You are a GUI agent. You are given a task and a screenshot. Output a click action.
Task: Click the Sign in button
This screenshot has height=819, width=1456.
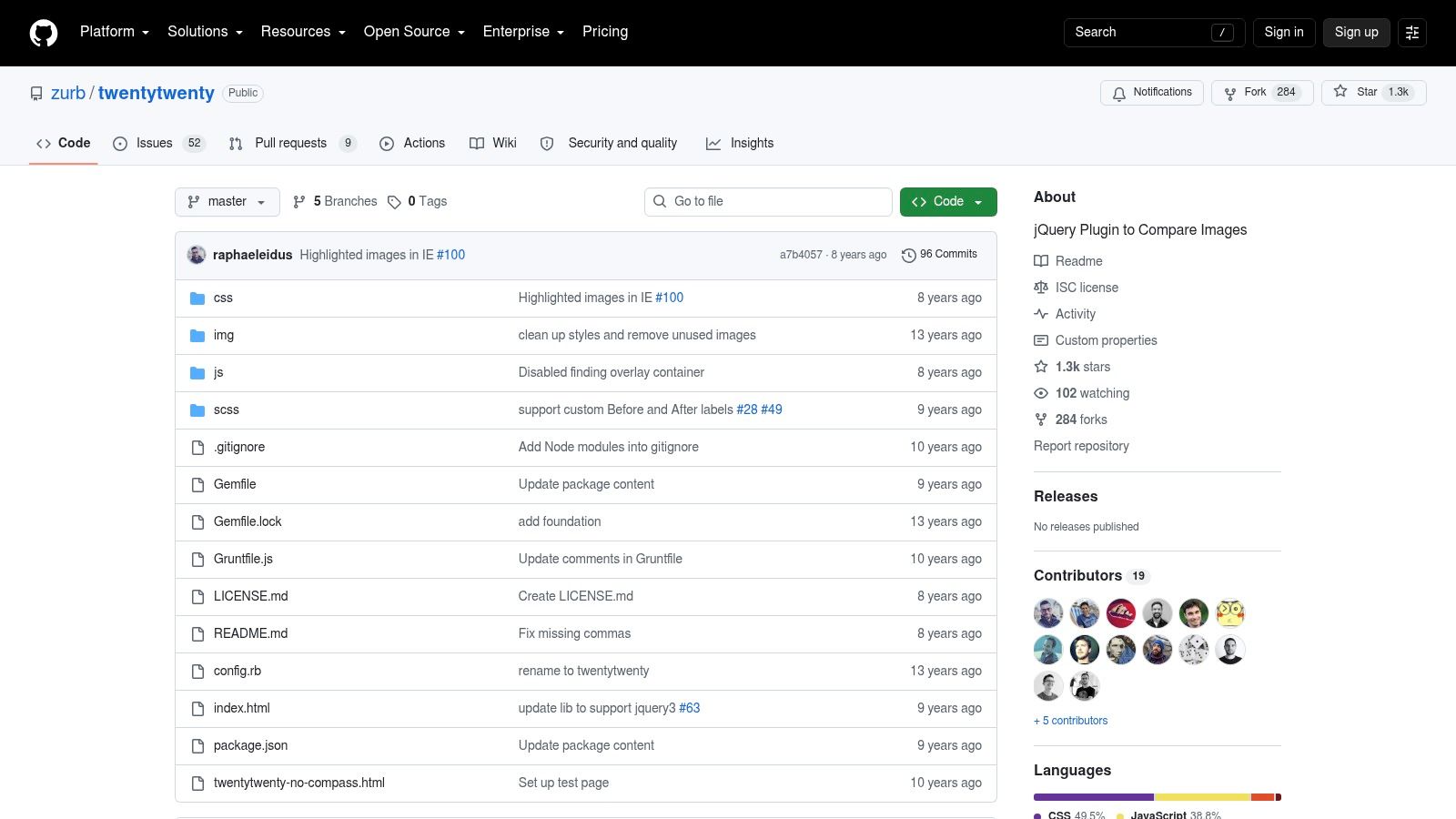coord(1284,33)
